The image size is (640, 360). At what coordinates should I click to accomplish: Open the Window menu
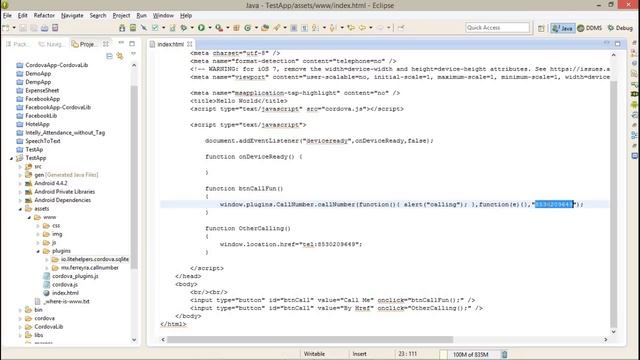pyautogui.click(x=163, y=16)
